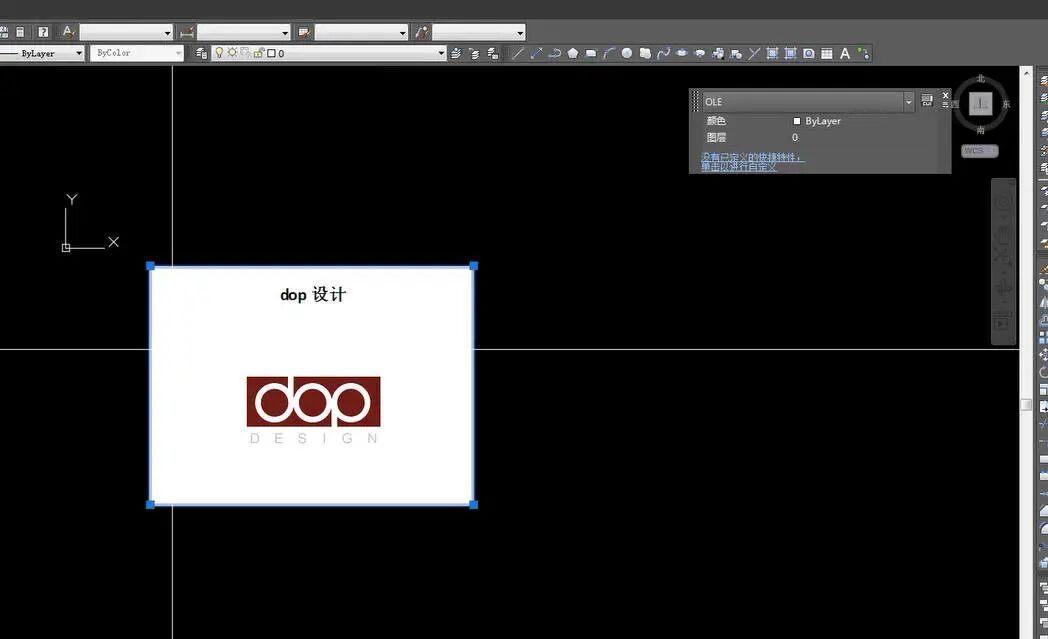Open the Layer Properties Manager icon
The width and height of the screenshot is (1048, 639).
201,53
